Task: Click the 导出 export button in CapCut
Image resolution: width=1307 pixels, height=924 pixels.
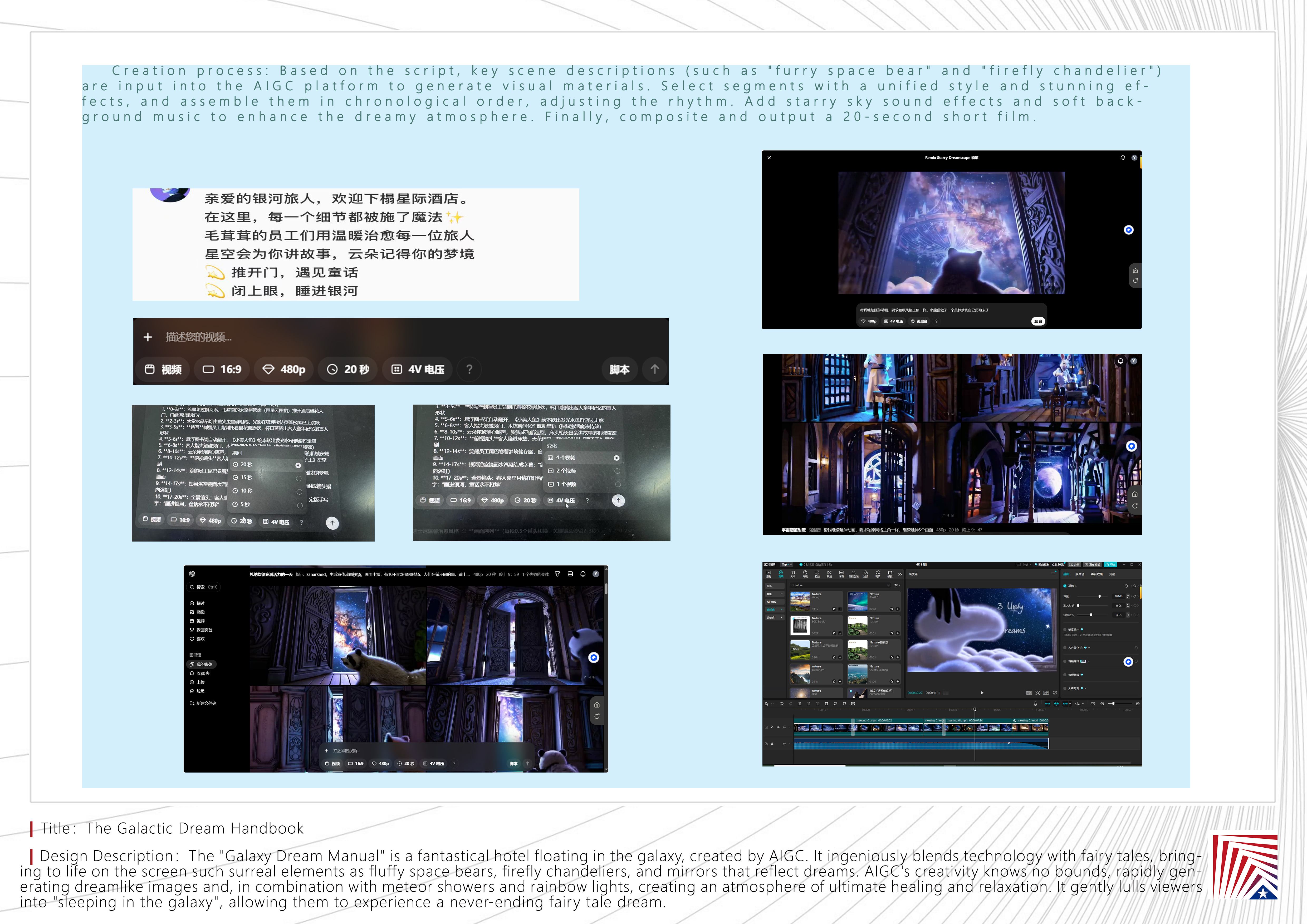Action: (x=1111, y=564)
